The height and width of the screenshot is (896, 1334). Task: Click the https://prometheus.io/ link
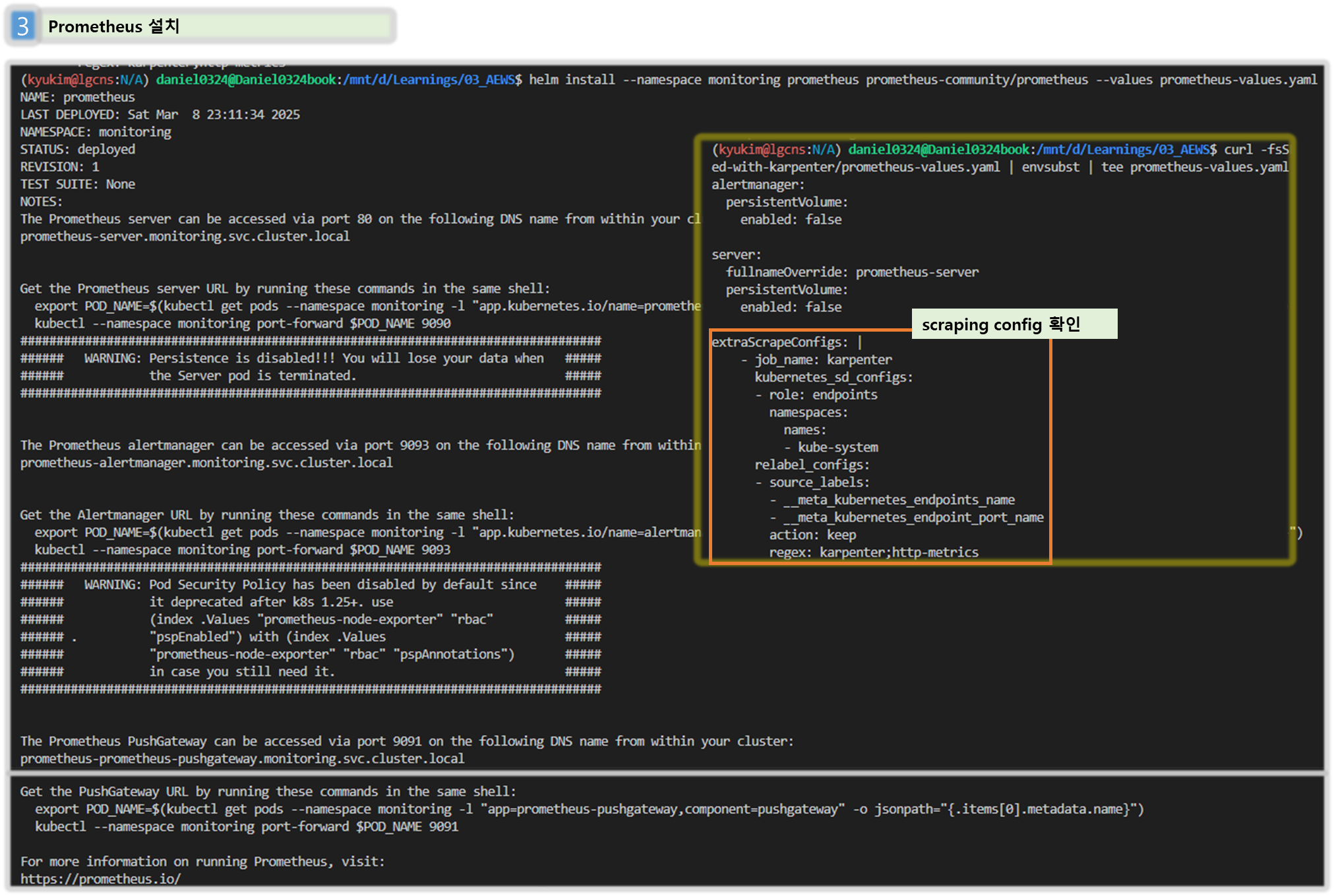coord(100,879)
